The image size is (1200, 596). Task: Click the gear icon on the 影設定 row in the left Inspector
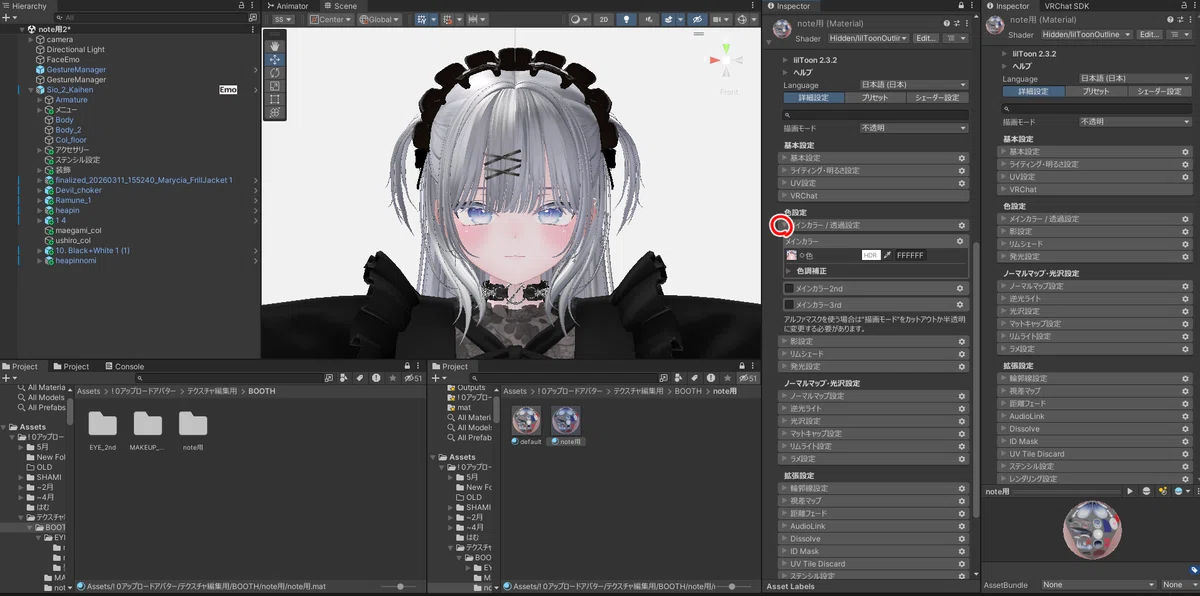(961, 341)
